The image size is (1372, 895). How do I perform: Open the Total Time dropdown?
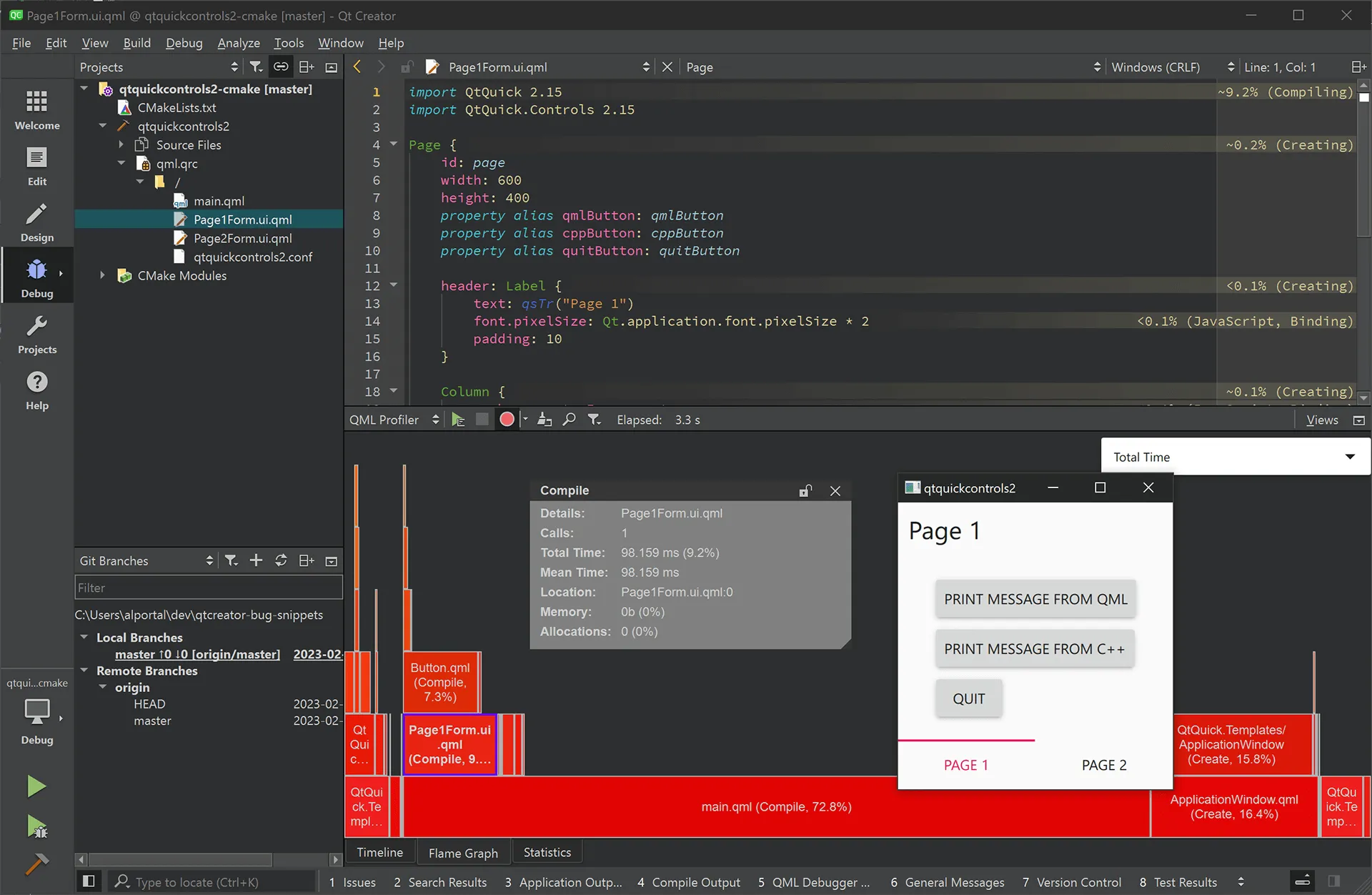(1236, 457)
